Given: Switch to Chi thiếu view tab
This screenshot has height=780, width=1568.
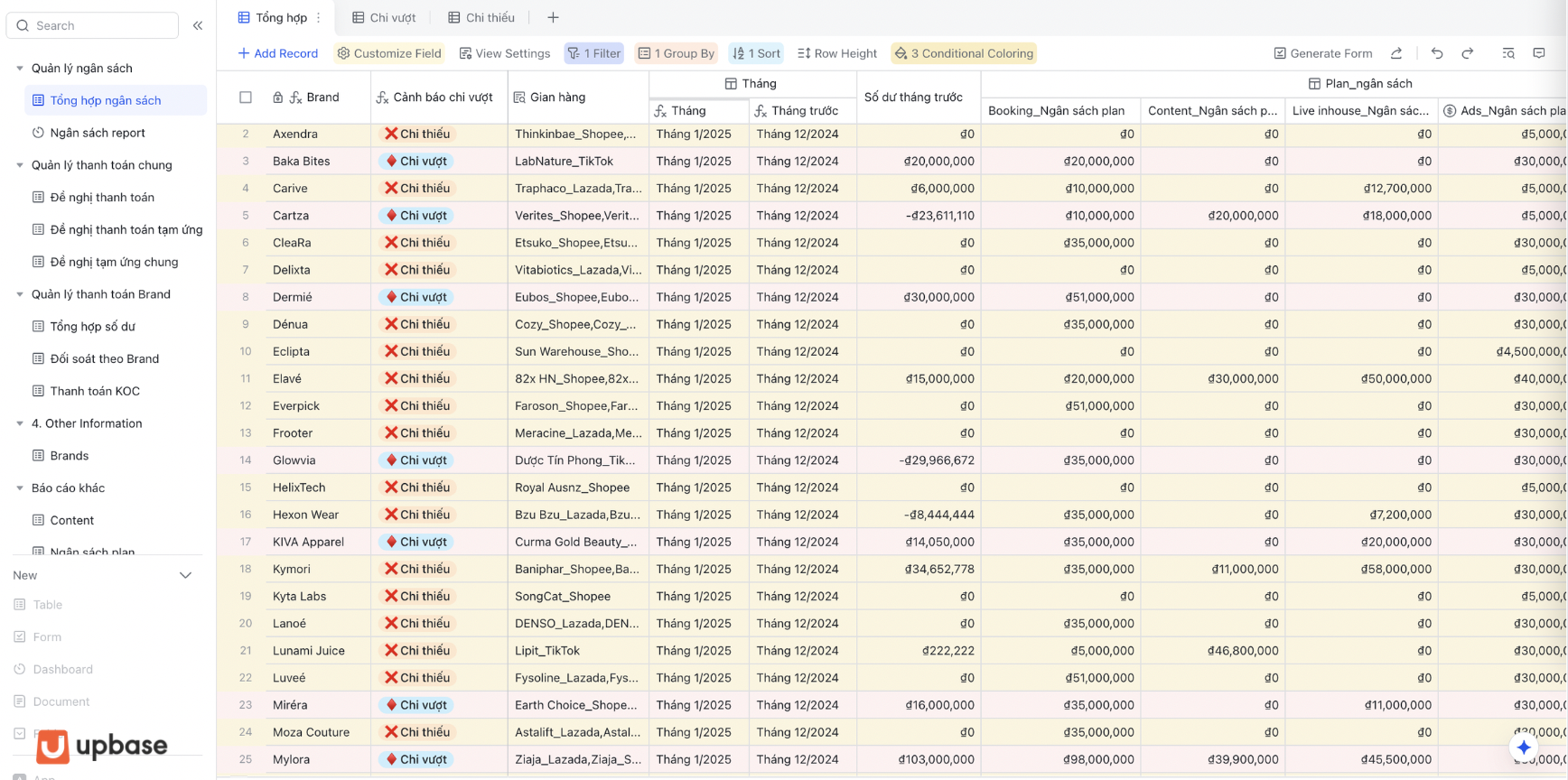Looking at the screenshot, I should 481,17.
